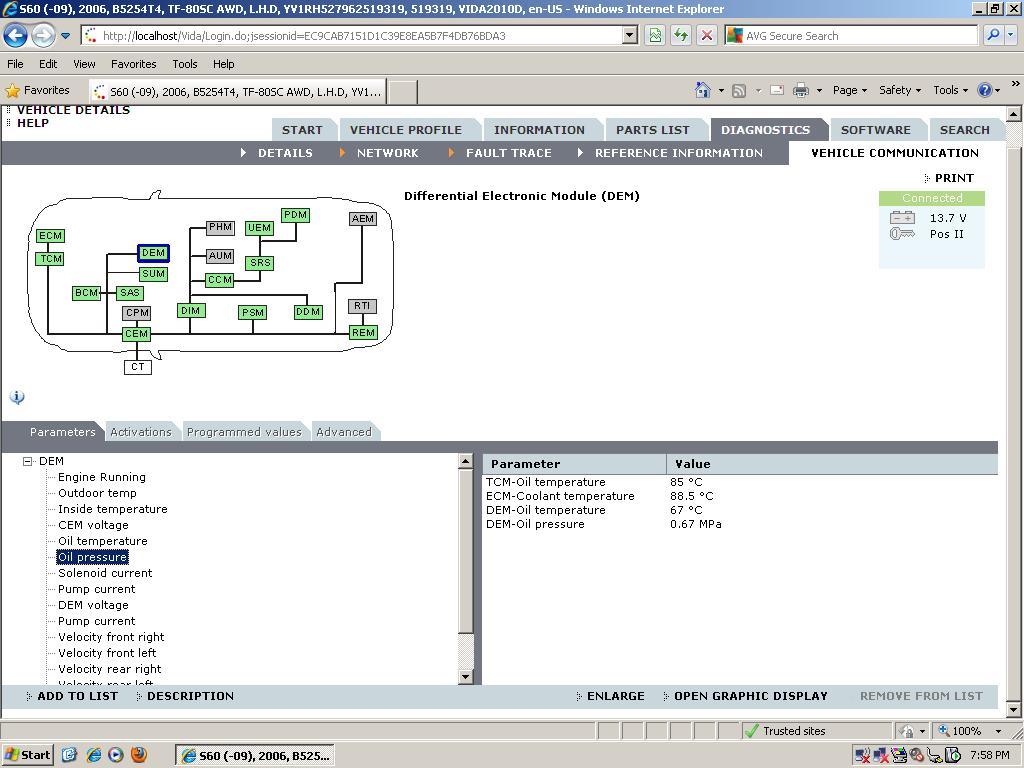Open the recent pages dropdown arrow
Viewport: 1024px width, 768px height.
[65, 36]
